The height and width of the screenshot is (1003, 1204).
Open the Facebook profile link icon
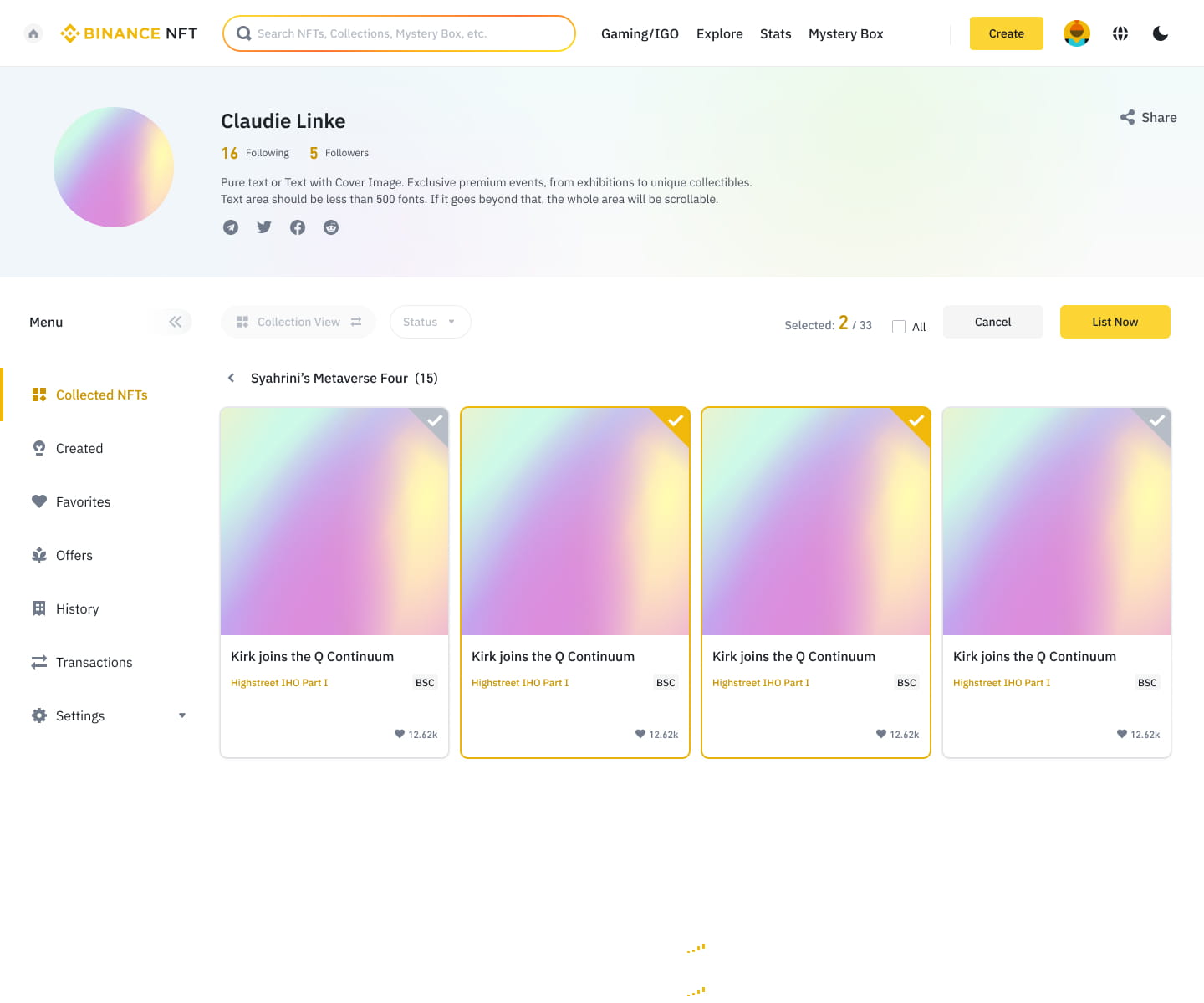pyautogui.click(x=298, y=227)
